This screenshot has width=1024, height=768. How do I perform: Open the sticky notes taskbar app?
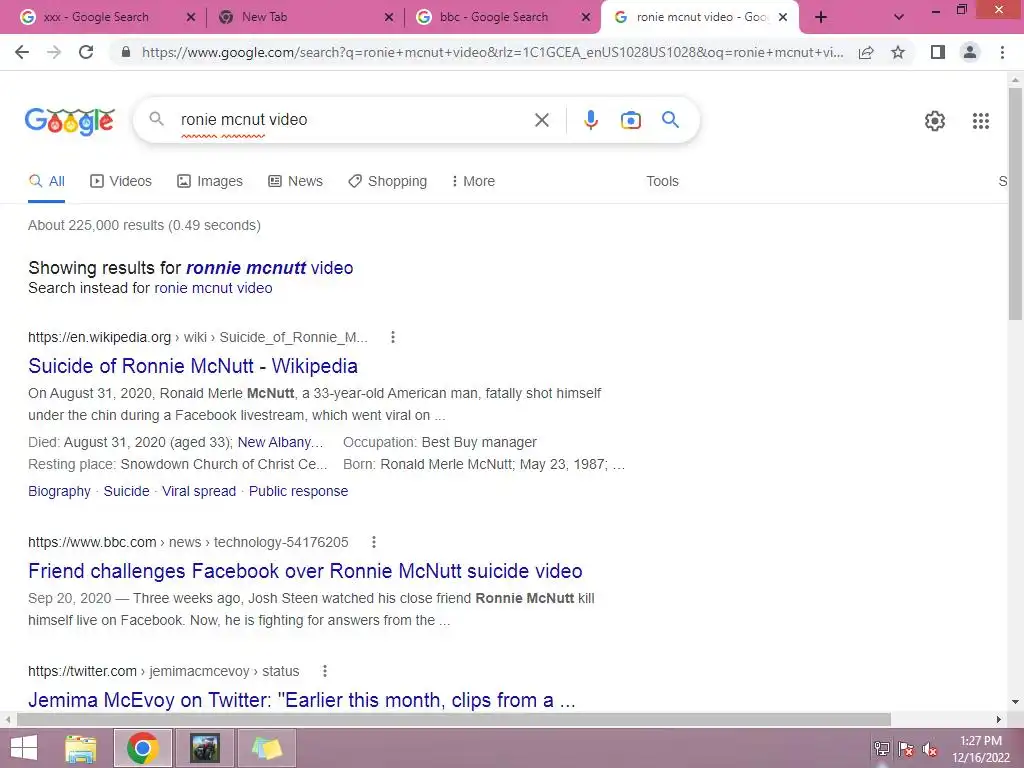tap(267, 748)
